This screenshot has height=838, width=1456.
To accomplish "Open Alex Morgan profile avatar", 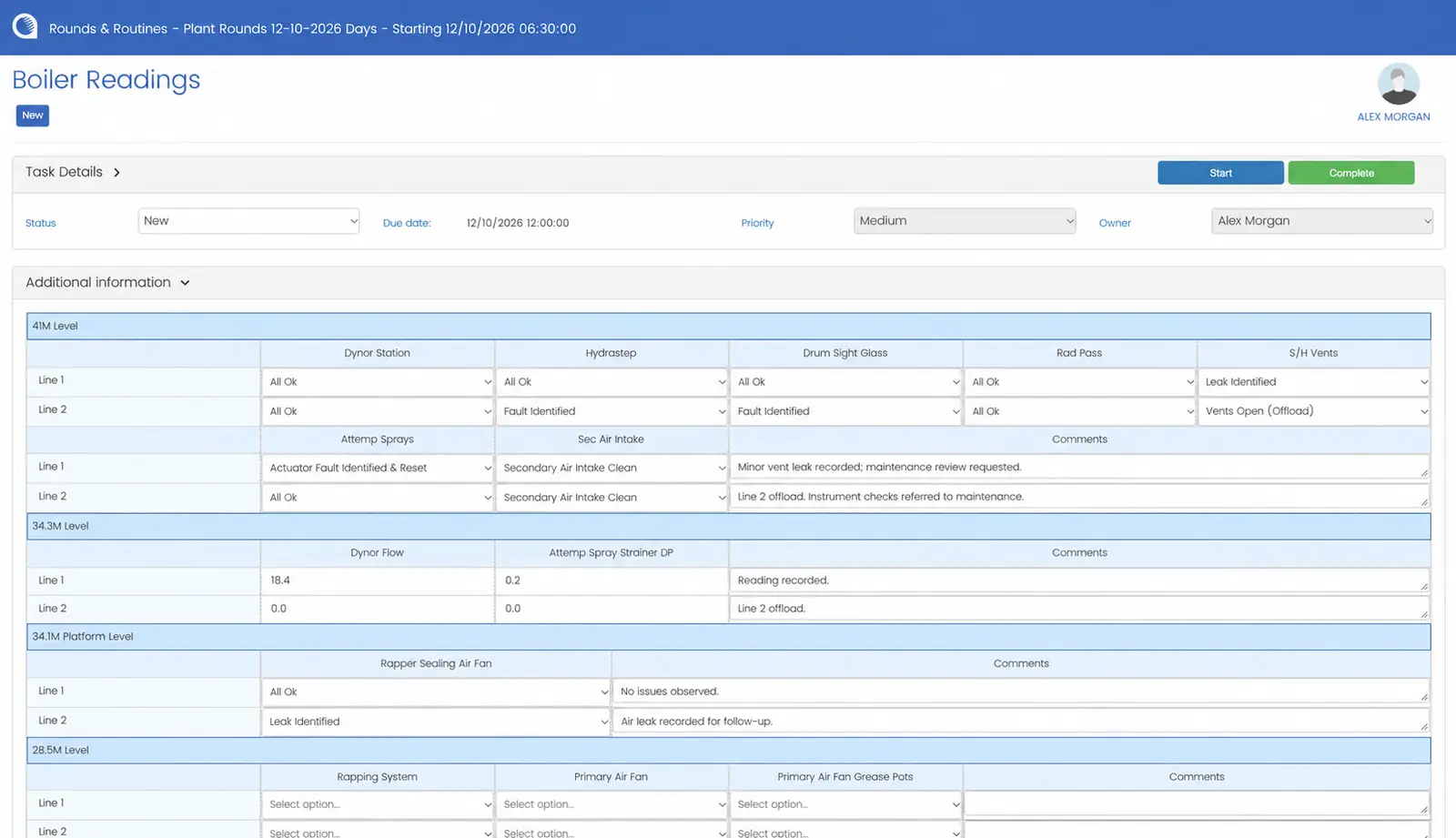I will [1398, 84].
